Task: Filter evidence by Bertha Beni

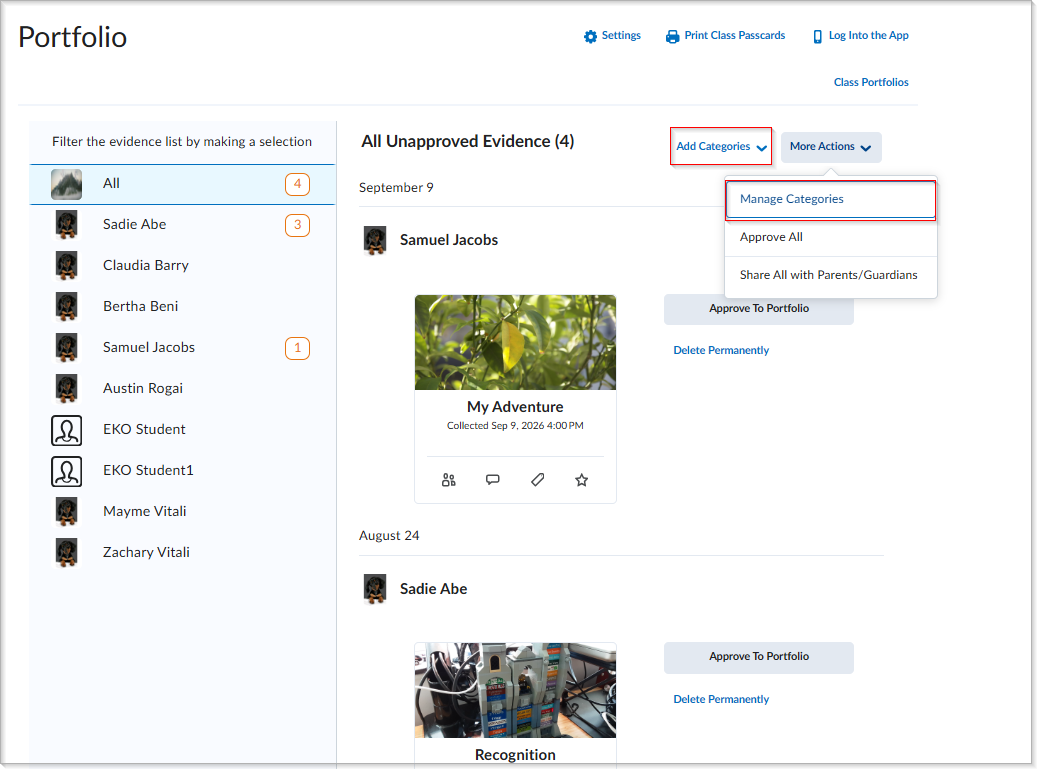Action: (183, 307)
